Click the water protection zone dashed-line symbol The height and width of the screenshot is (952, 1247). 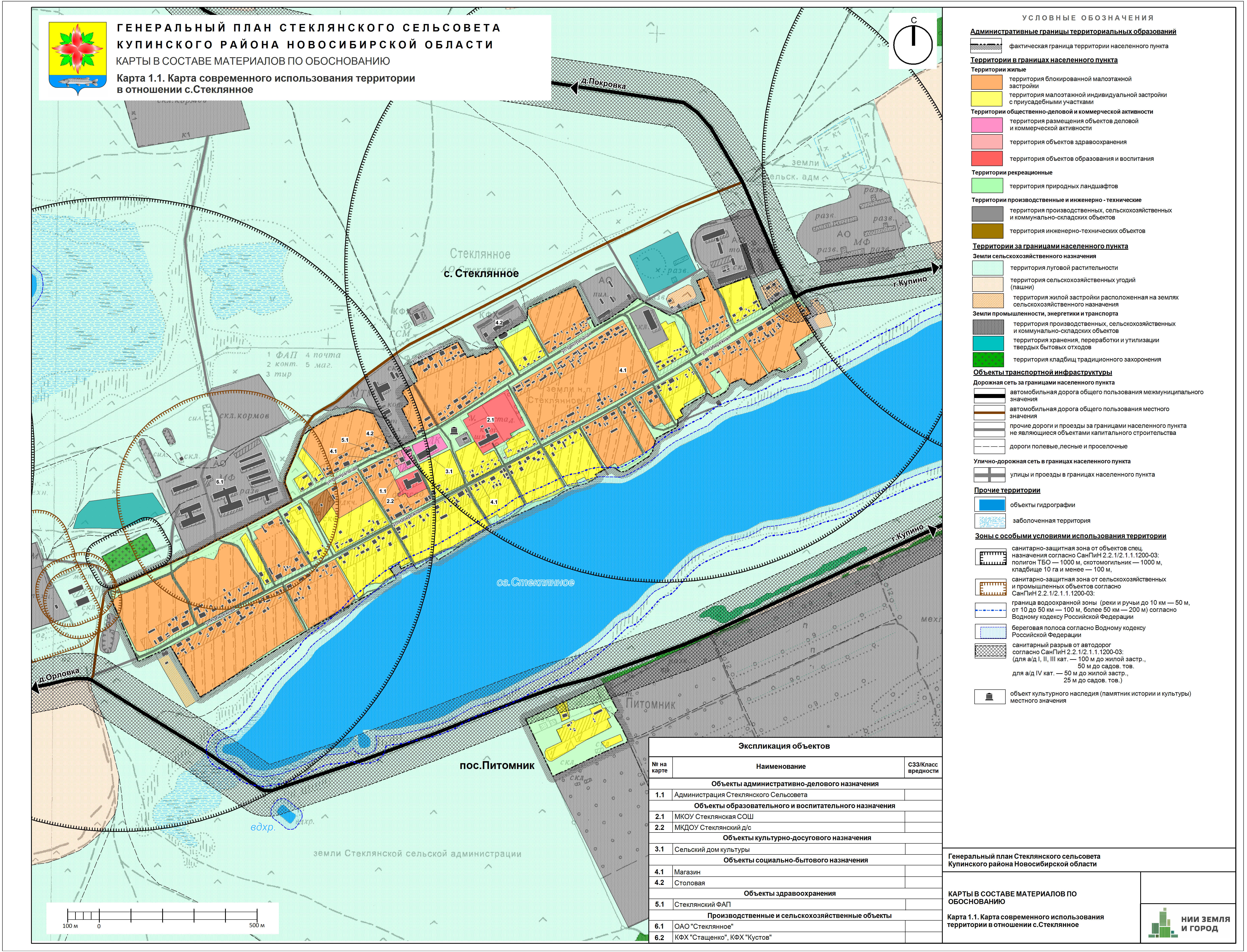tap(990, 610)
